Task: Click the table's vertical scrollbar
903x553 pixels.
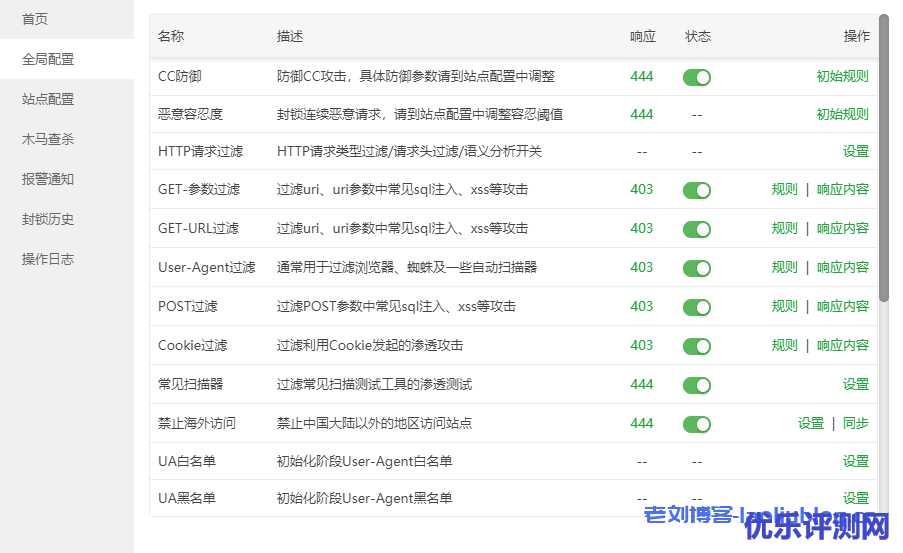Action: tap(883, 160)
